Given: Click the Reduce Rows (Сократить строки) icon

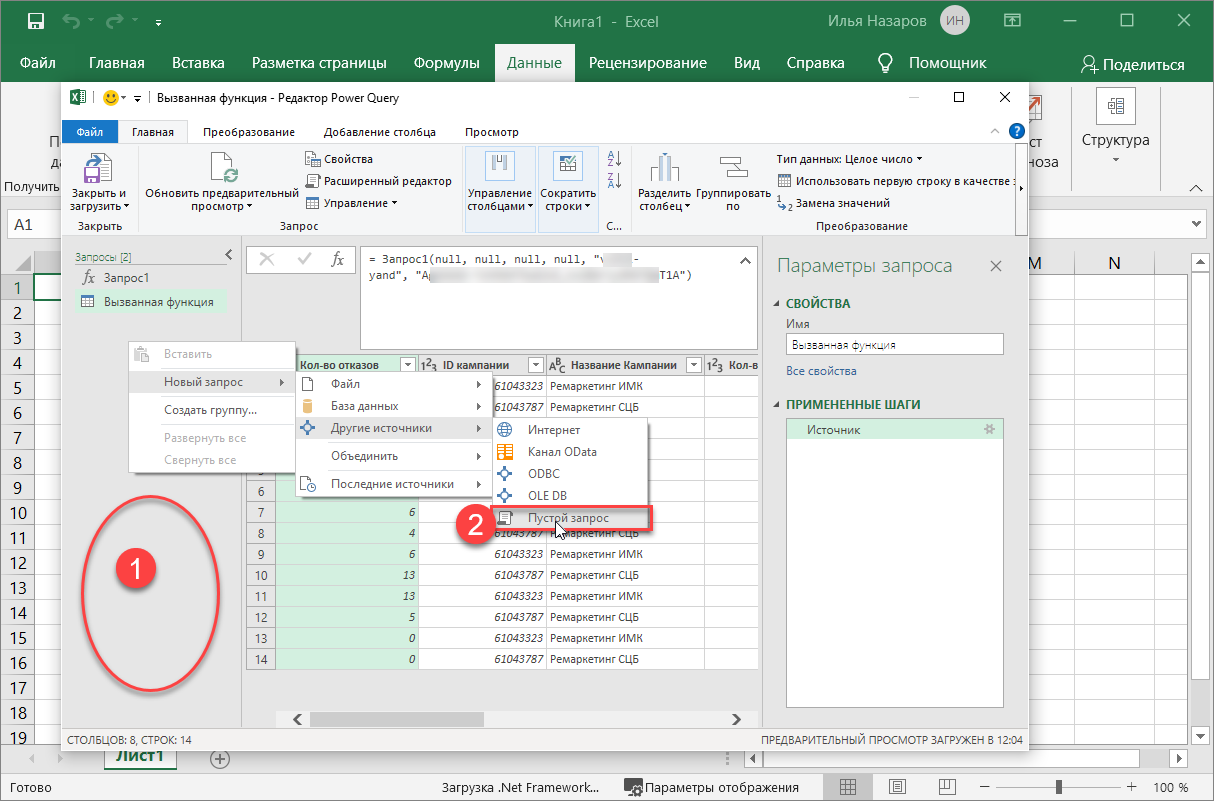Looking at the screenshot, I should pyautogui.click(x=568, y=167).
